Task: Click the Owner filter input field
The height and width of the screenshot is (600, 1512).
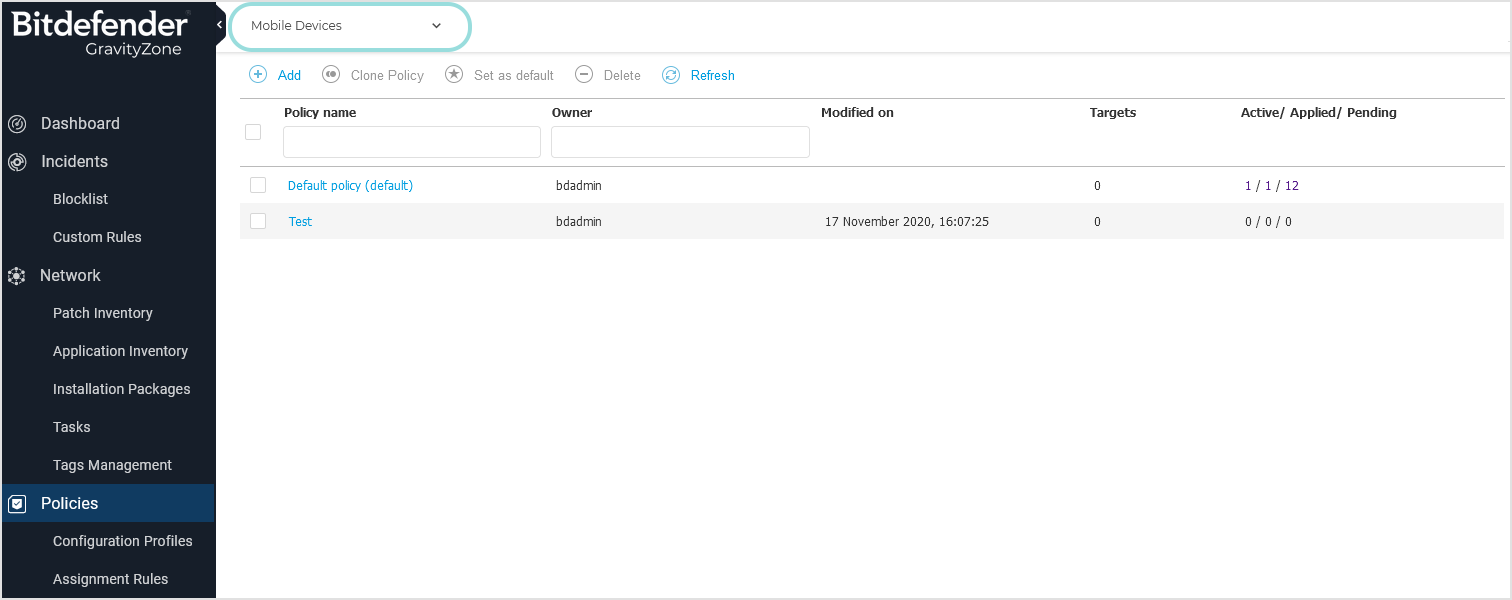Action: pos(680,142)
